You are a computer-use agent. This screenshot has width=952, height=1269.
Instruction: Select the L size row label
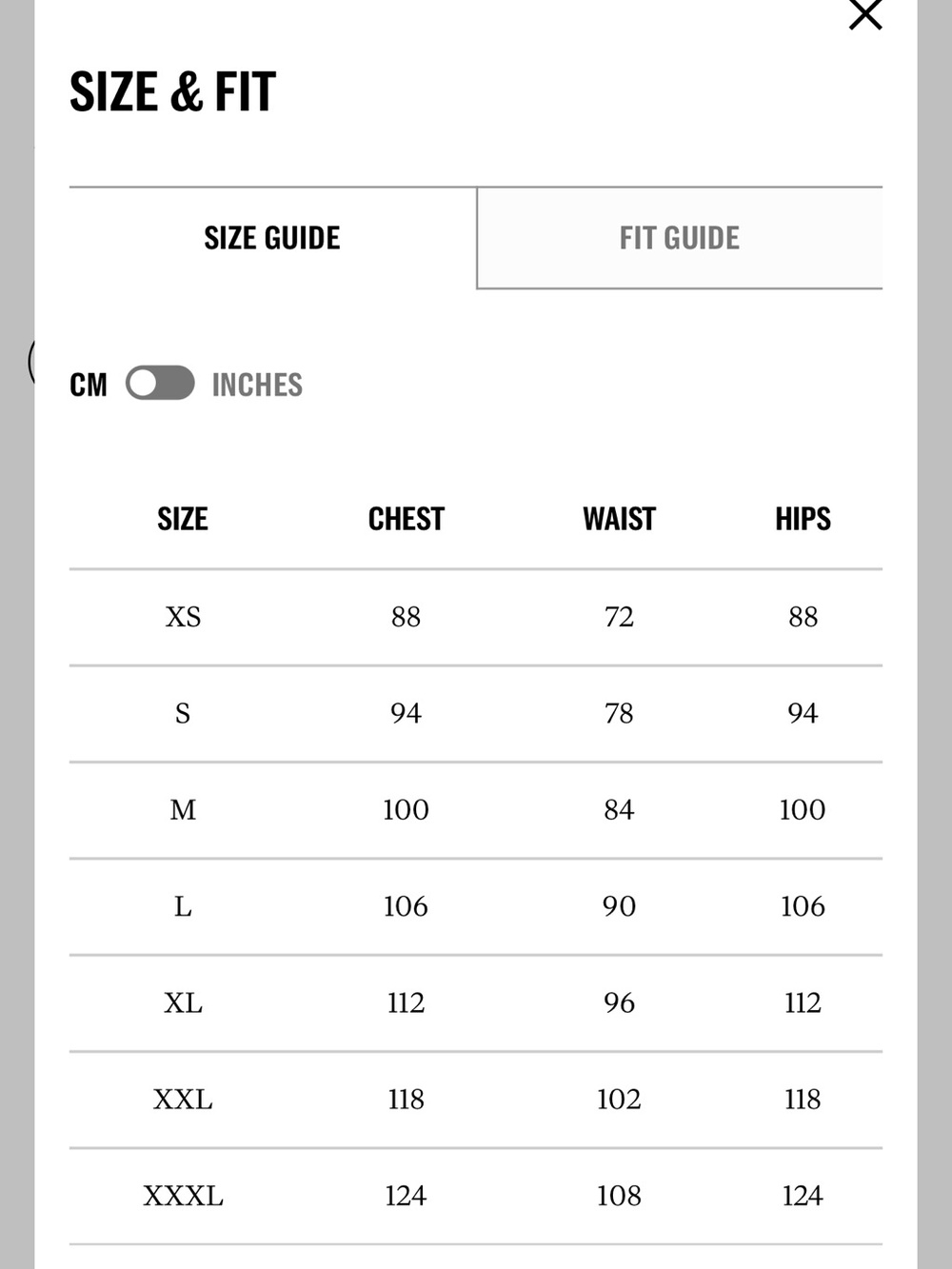183,906
